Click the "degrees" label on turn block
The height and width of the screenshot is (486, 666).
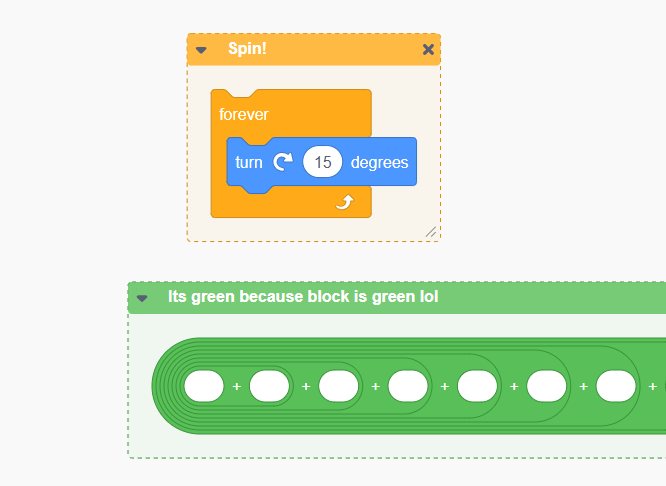click(379, 162)
